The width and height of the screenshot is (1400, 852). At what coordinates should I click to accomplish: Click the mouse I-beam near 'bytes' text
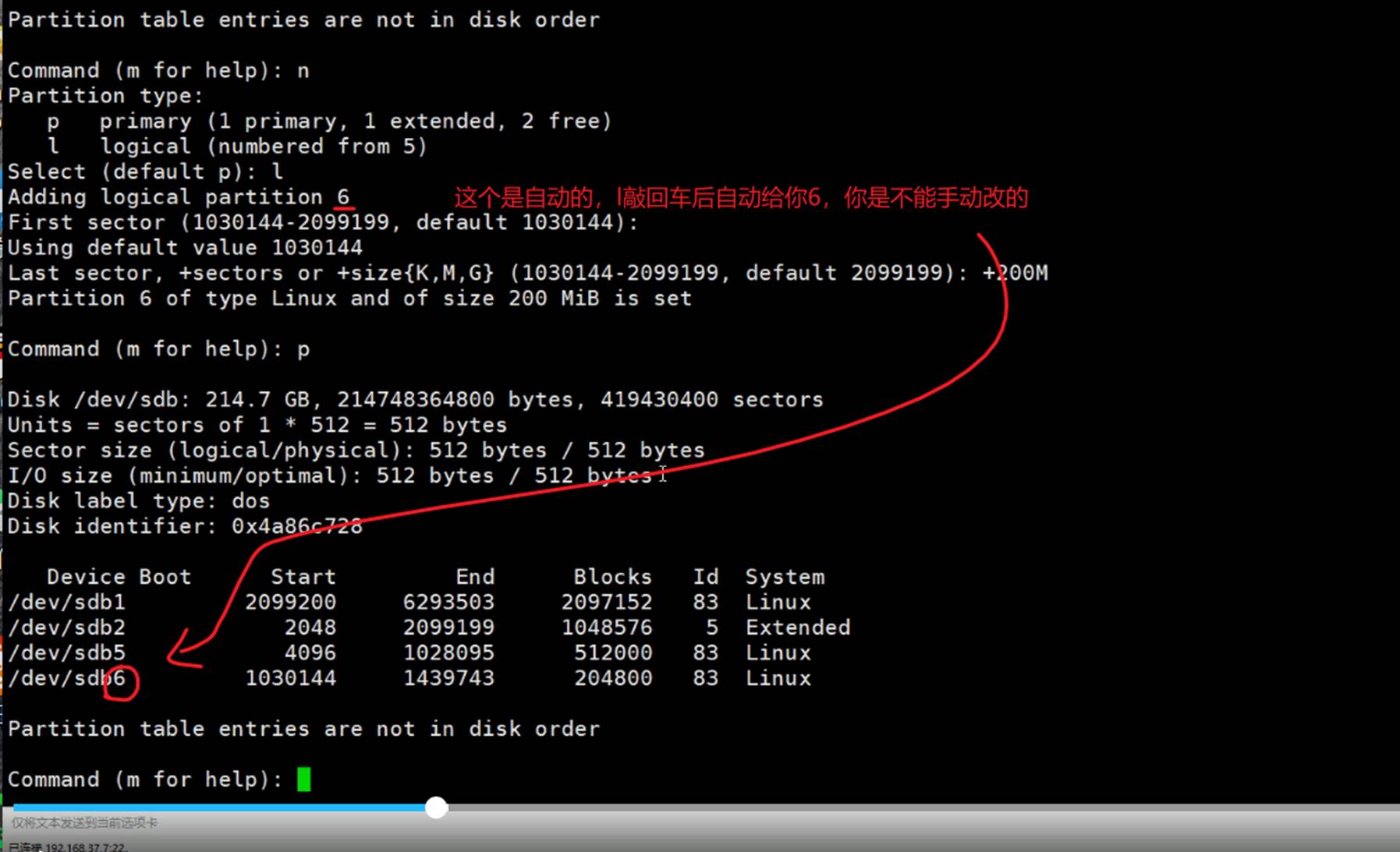(663, 474)
